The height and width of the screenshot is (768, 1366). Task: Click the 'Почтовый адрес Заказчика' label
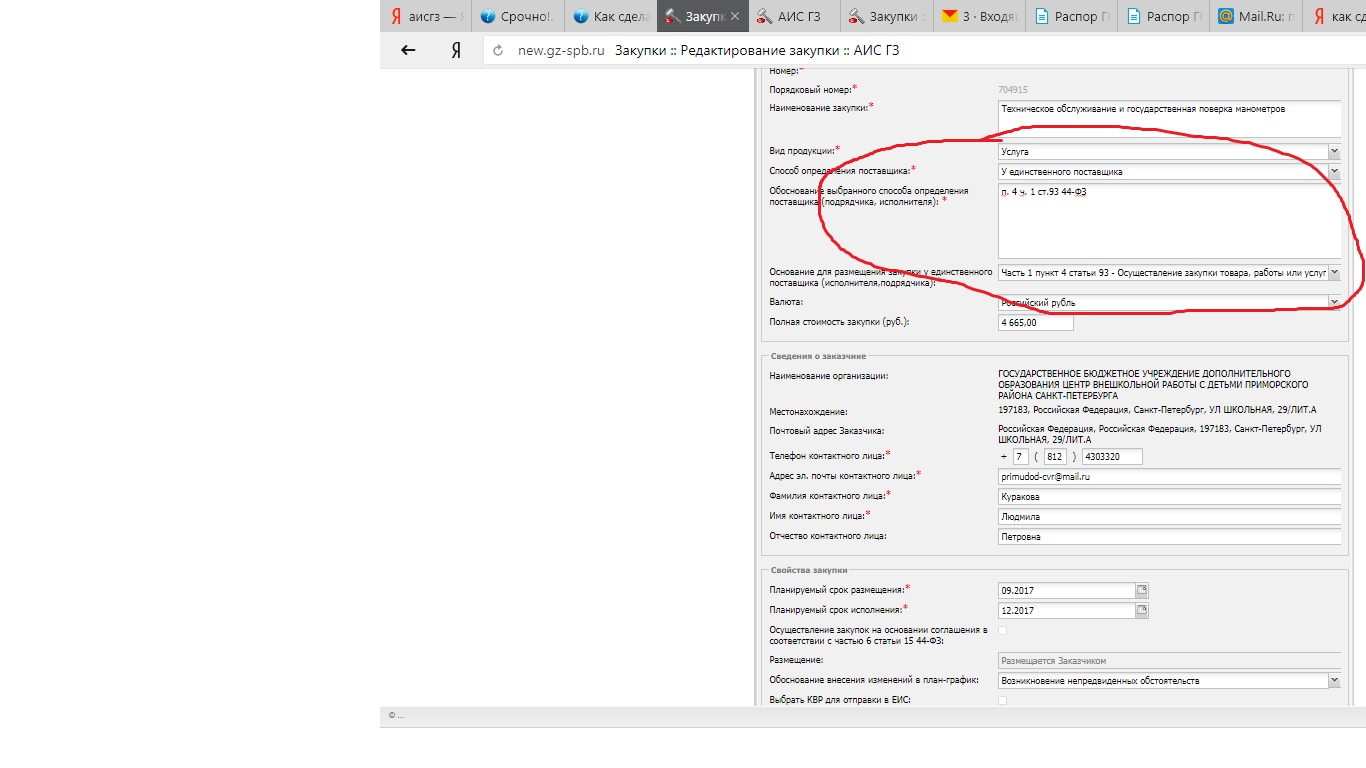tap(827, 430)
